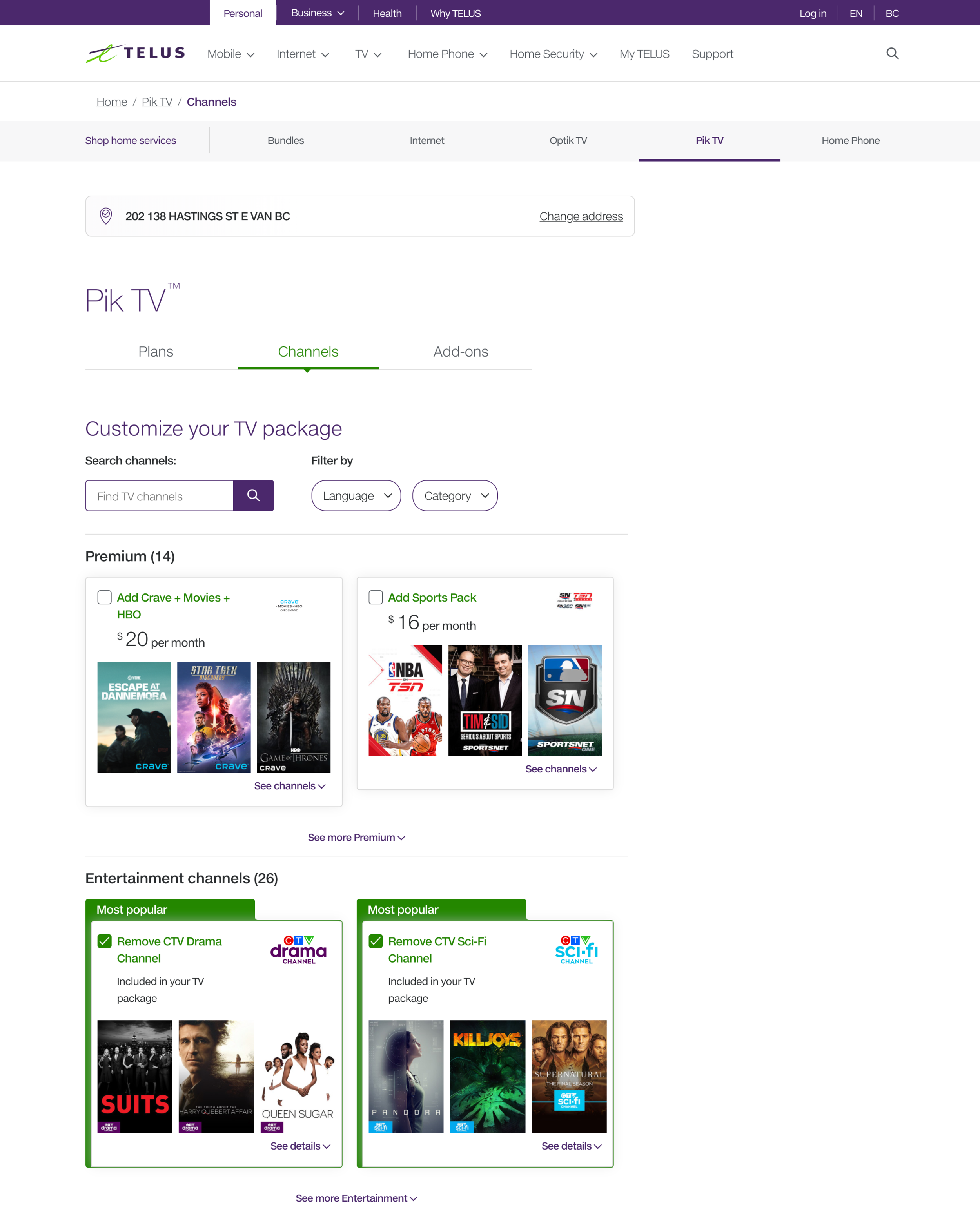Click the Health link in top bar

[x=387, y=14]
